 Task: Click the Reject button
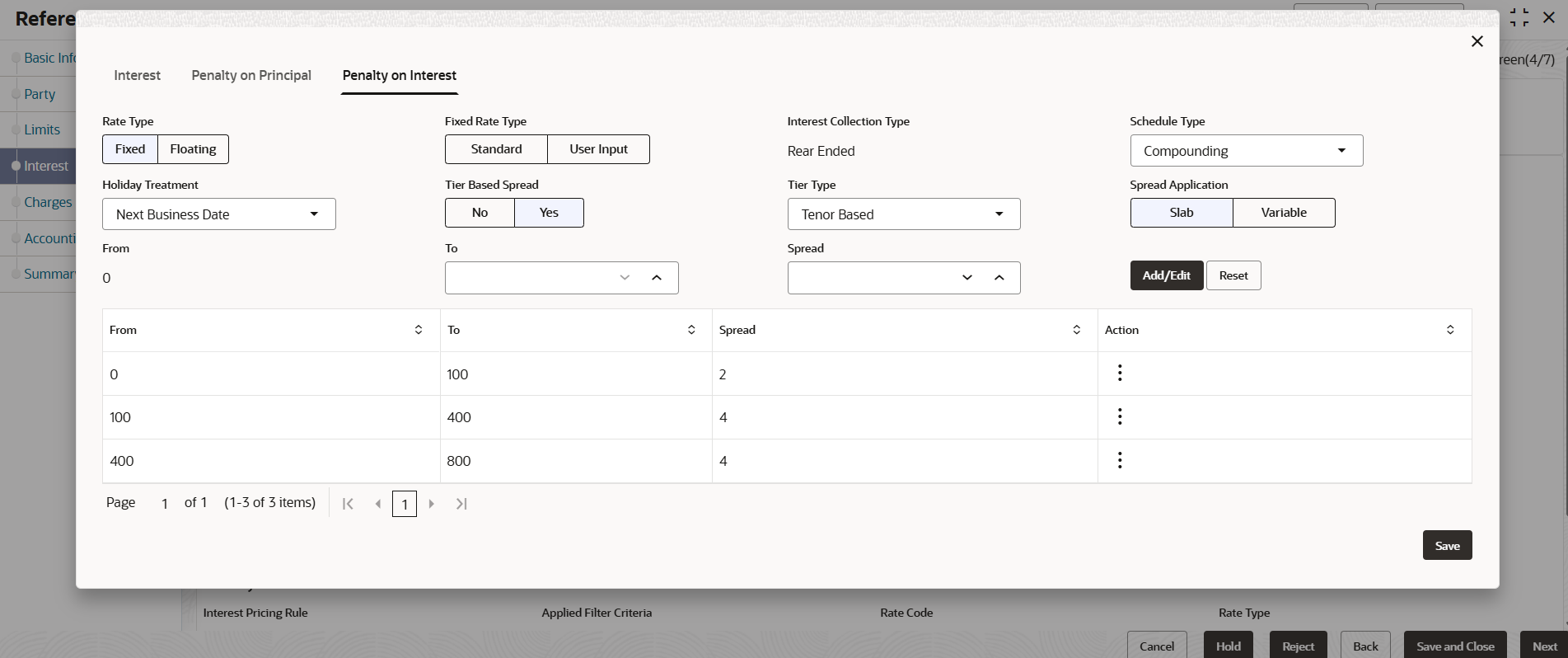(1298, 646)
